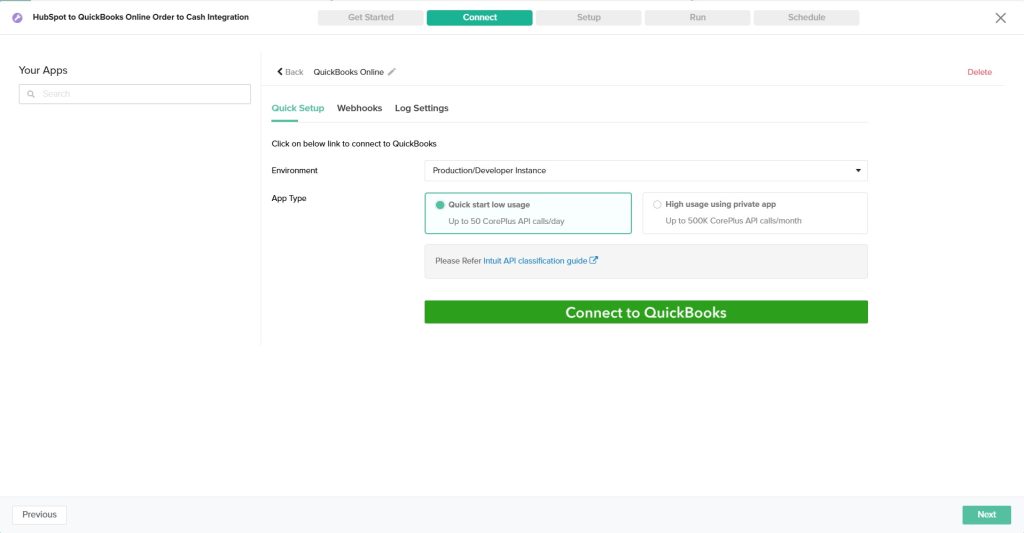Click the Your Apps heading
1024x533 pixels.
pyautogui.click(x=43, y=71)
